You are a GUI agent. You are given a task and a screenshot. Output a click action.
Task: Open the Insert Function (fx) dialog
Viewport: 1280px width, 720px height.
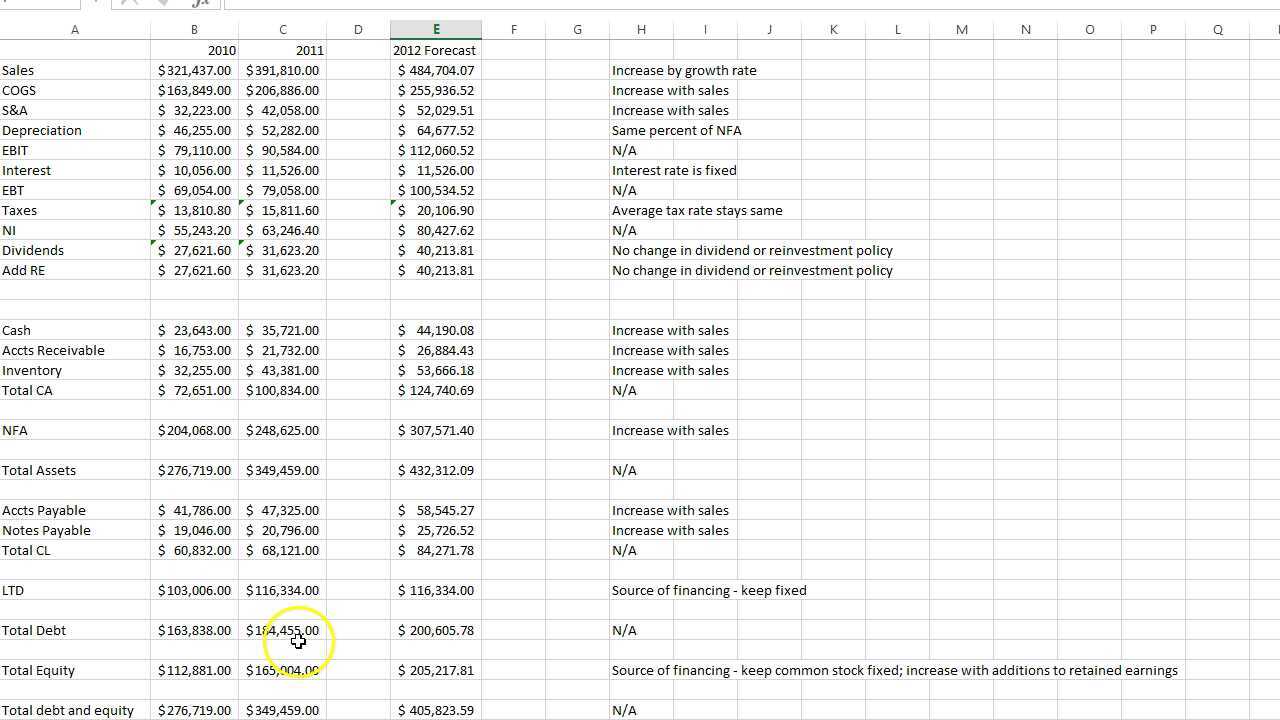click(x=200, y=4)
